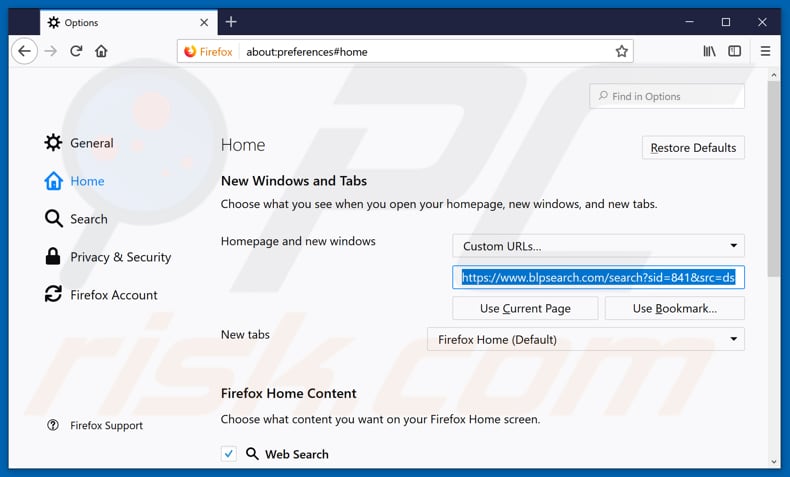Open the General preferences category
The width and height of the screenshot is (790, 477).
coord(79,143)
